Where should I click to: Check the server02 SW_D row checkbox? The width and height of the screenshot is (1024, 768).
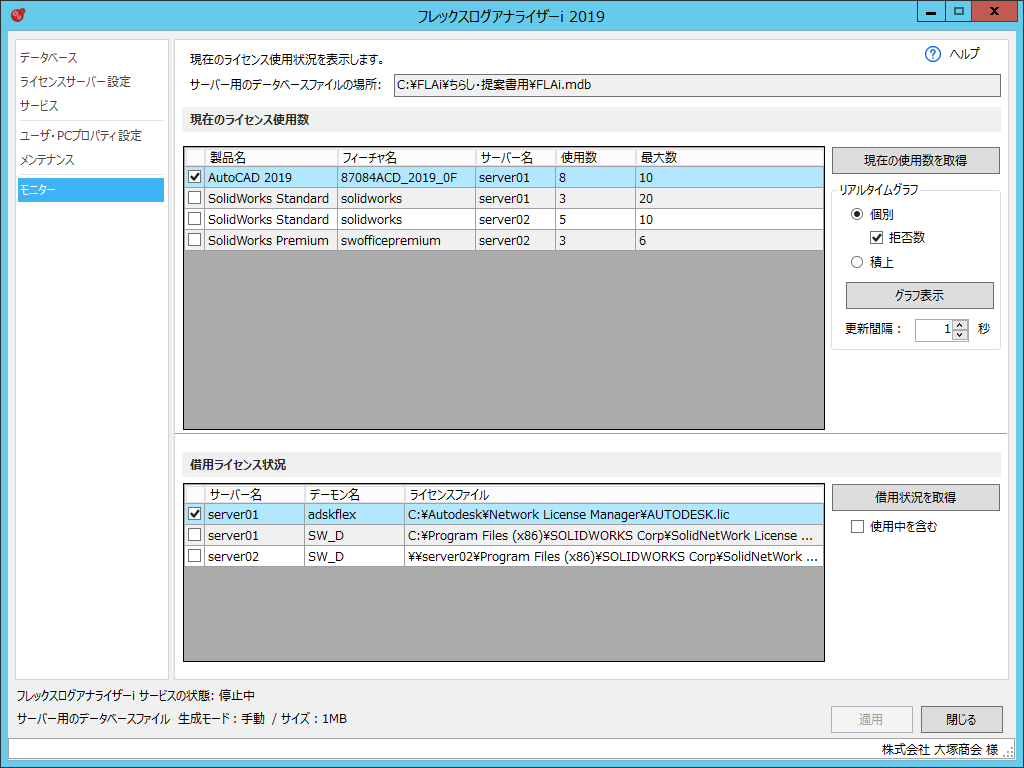click(194, 556)
